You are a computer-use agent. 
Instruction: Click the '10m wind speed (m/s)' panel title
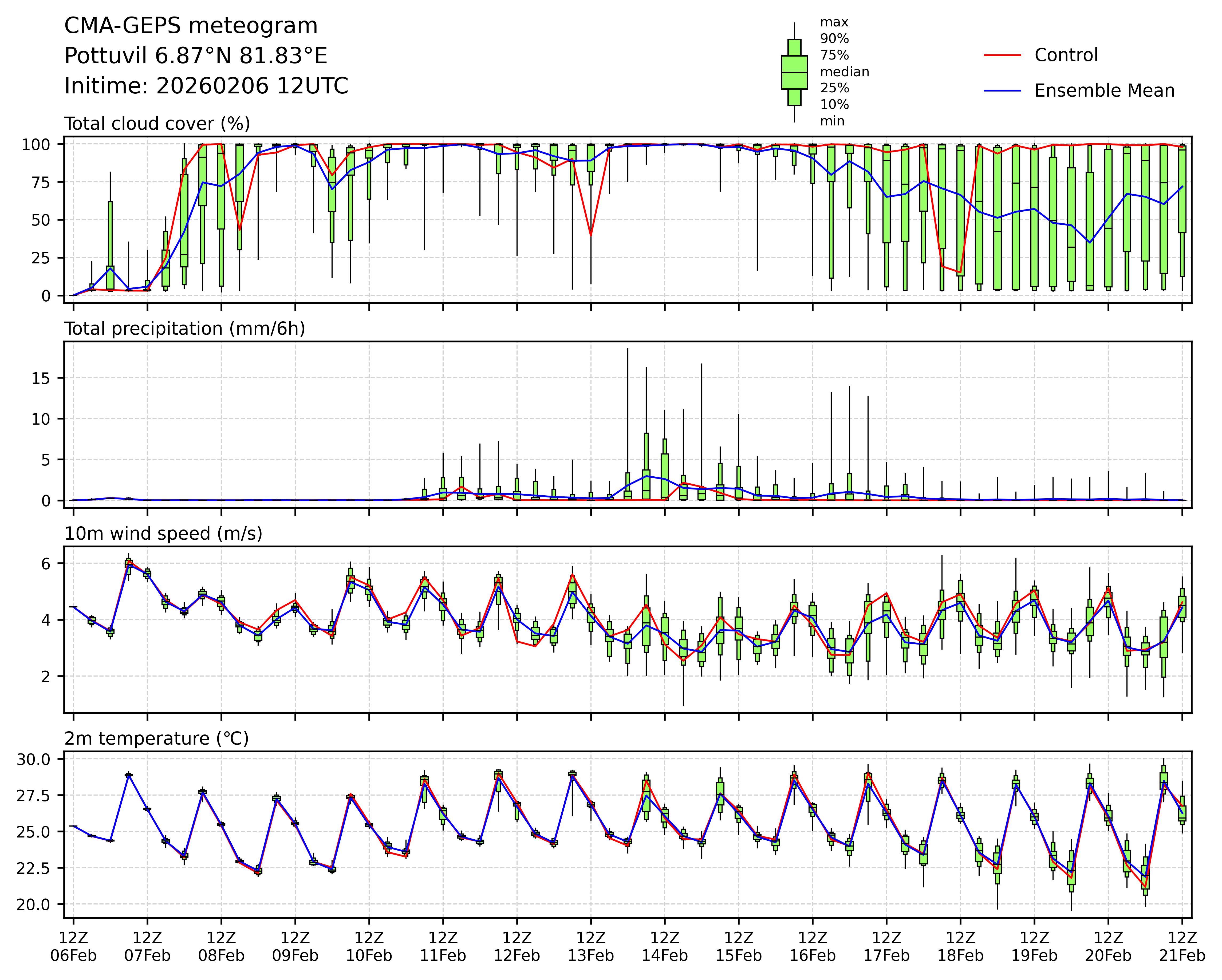[x=163, y=533]
